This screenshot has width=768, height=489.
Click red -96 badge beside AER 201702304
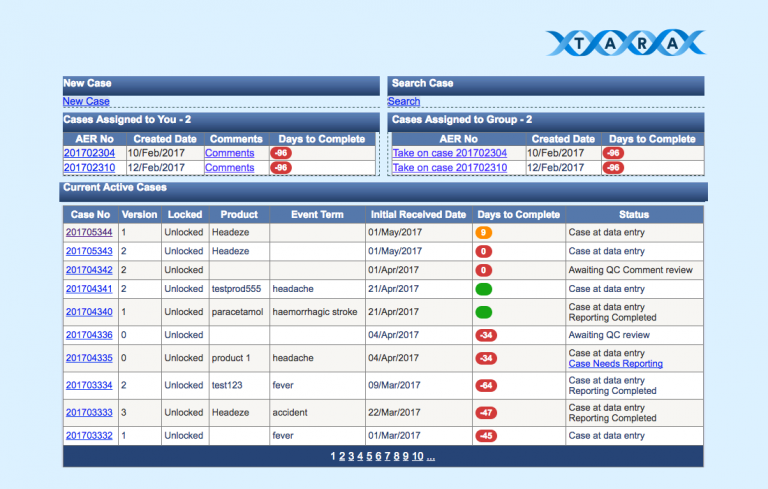[281, 153]
